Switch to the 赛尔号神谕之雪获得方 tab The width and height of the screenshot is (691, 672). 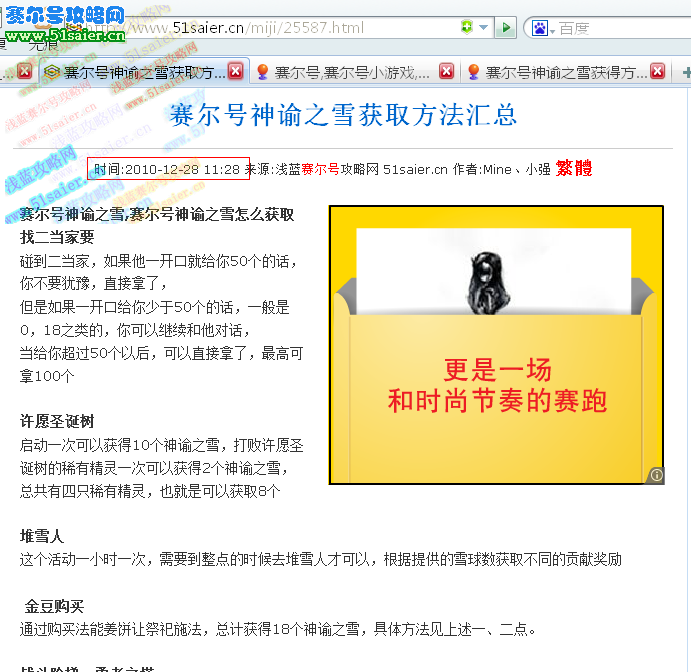[x=566, y=71]
